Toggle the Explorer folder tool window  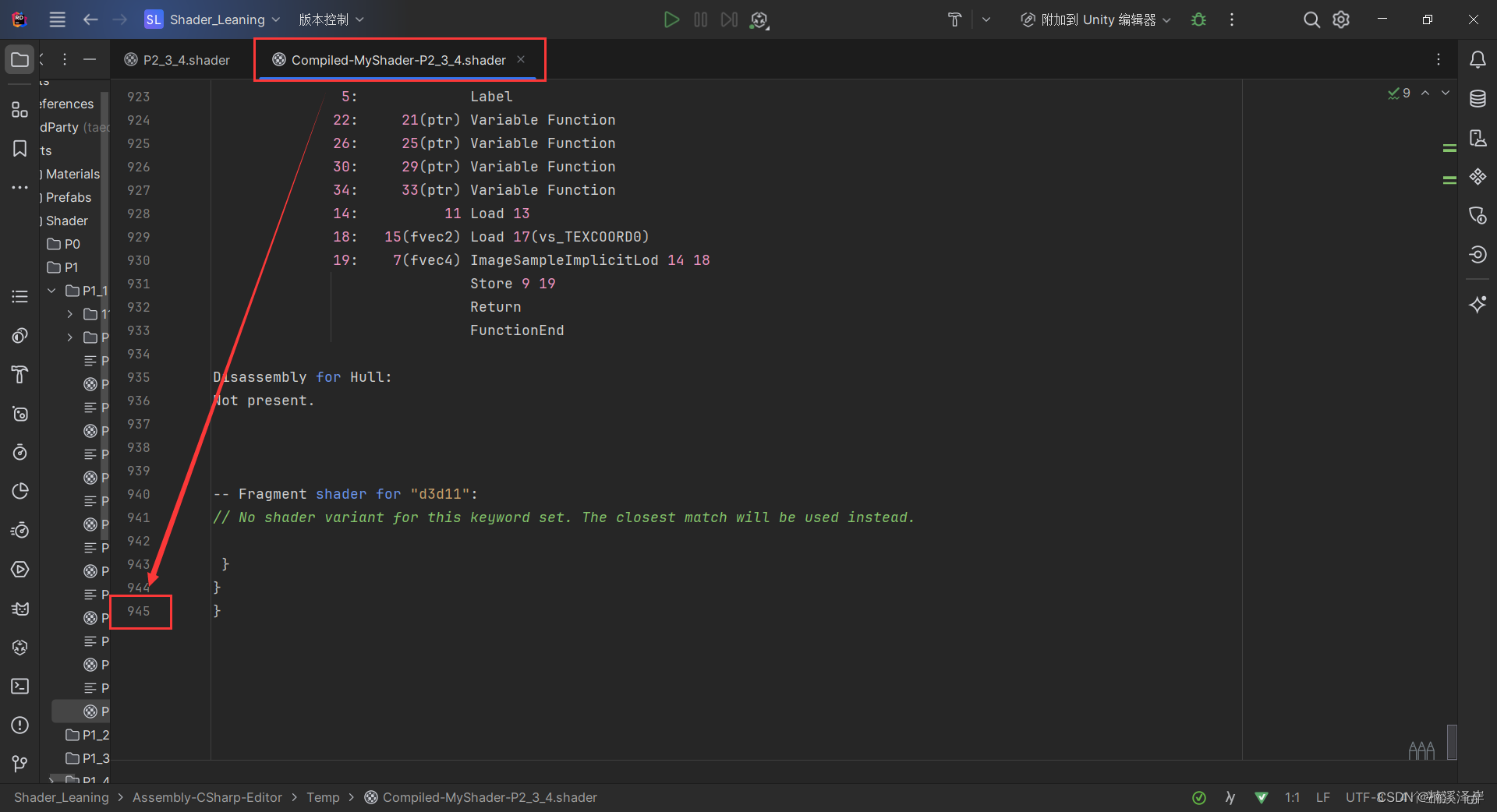(x=19, y=59)
